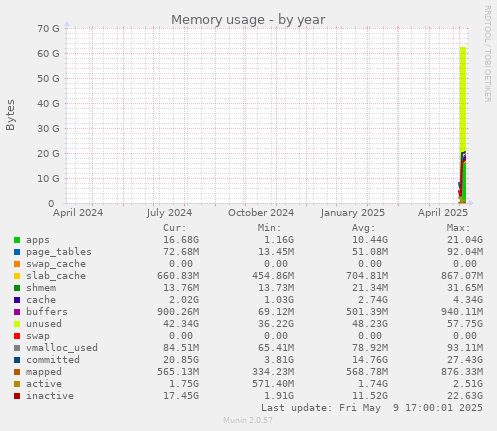Click the 'Memory usage - by year' title

click(x=248, y=20)
